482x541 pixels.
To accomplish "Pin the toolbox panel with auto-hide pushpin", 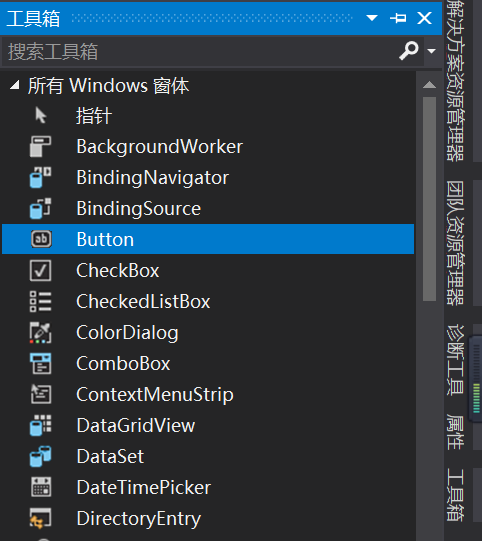I will [398, 18].
